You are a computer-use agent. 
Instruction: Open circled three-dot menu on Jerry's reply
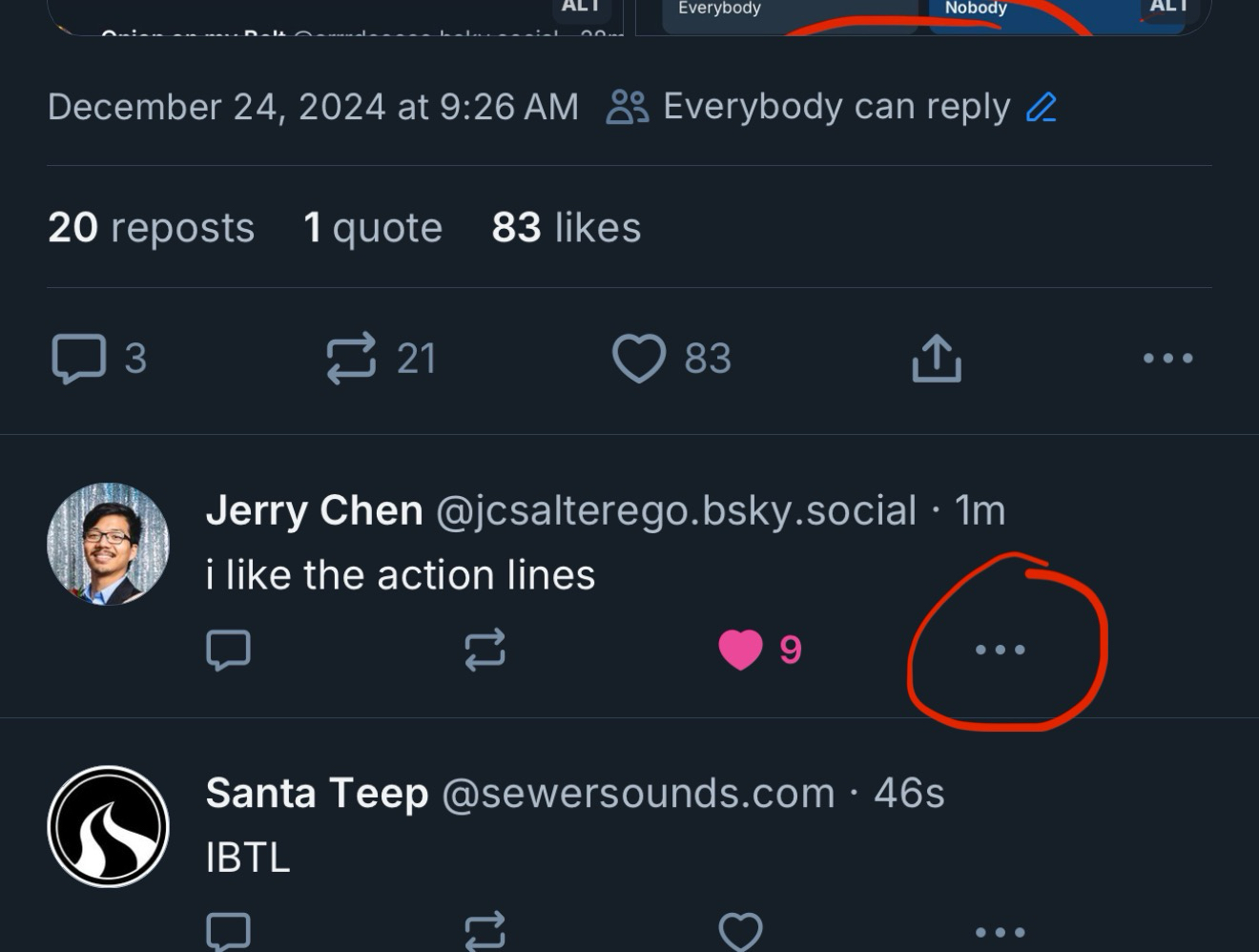coord(1000,650)
